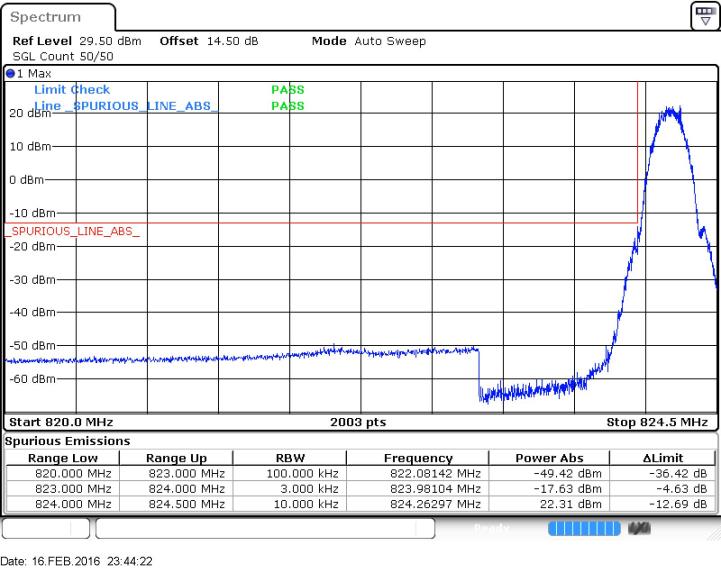
Task: Select the 100.000 kHz RBW cell
Action: [290, 474]
